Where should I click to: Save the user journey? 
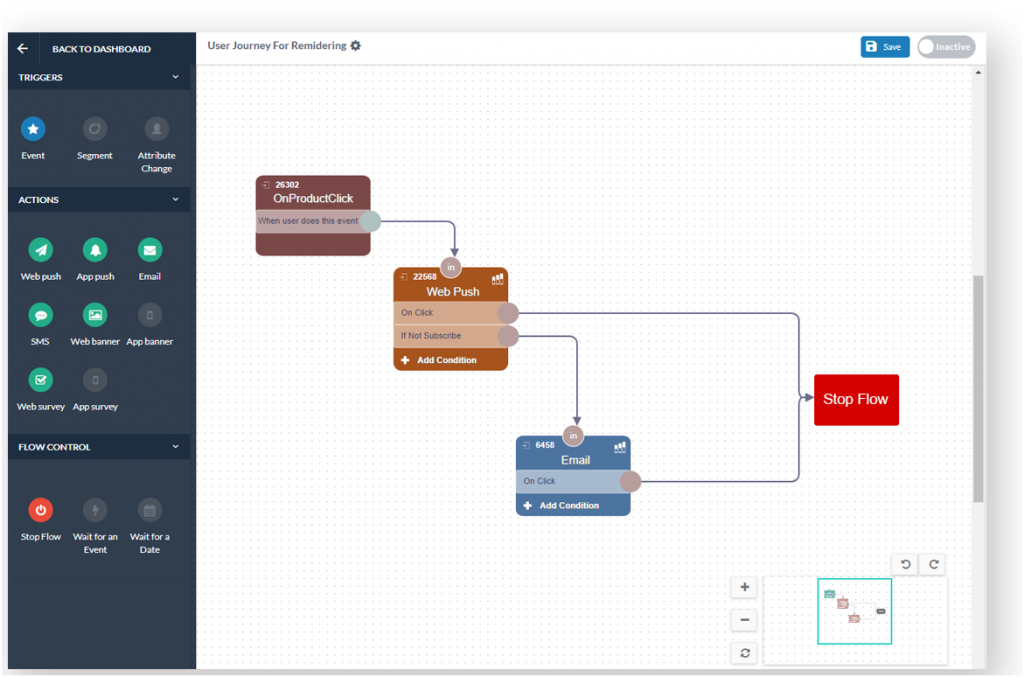[x=884, y=47]
